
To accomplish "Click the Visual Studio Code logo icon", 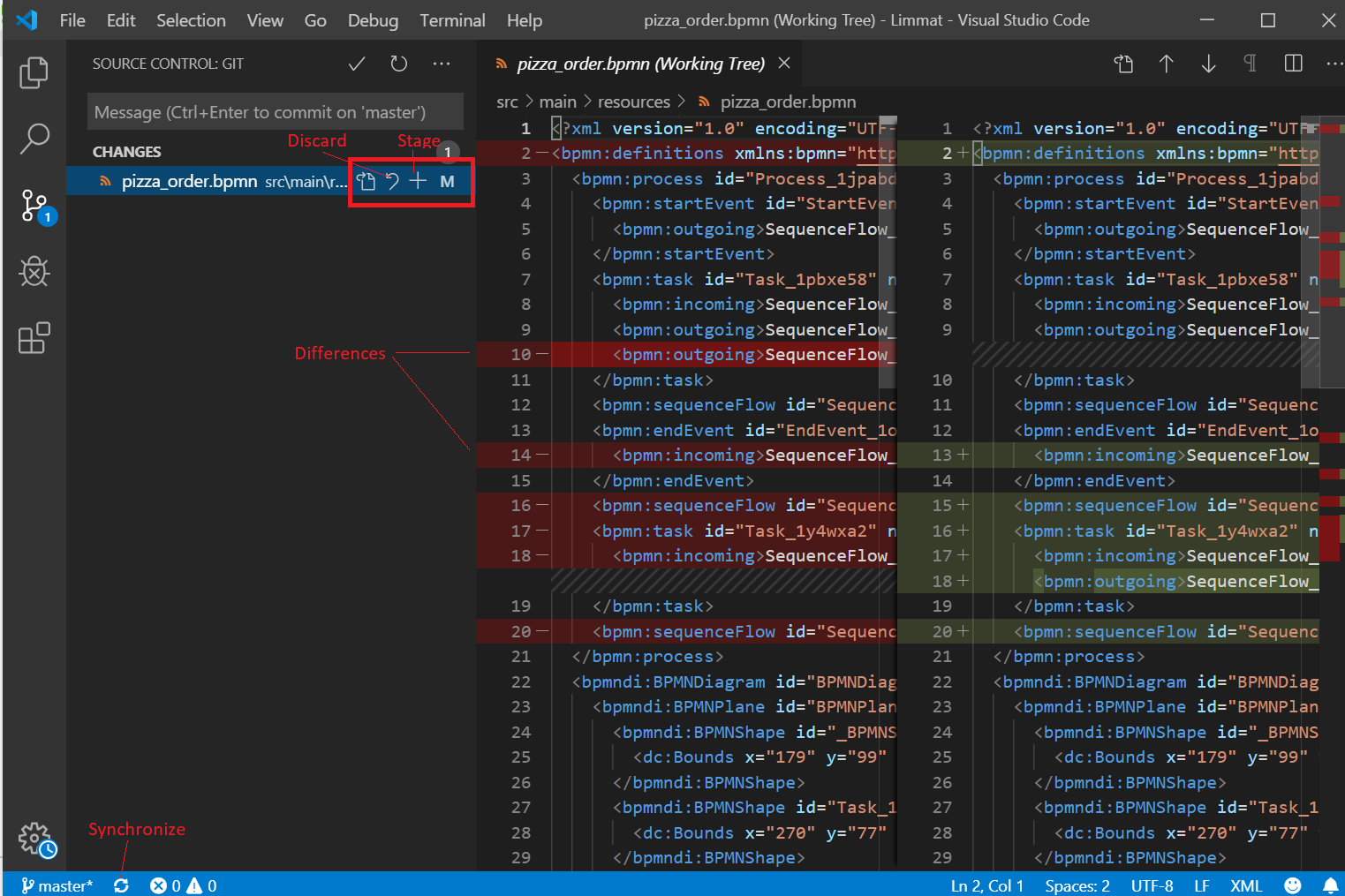I will 26,19.
